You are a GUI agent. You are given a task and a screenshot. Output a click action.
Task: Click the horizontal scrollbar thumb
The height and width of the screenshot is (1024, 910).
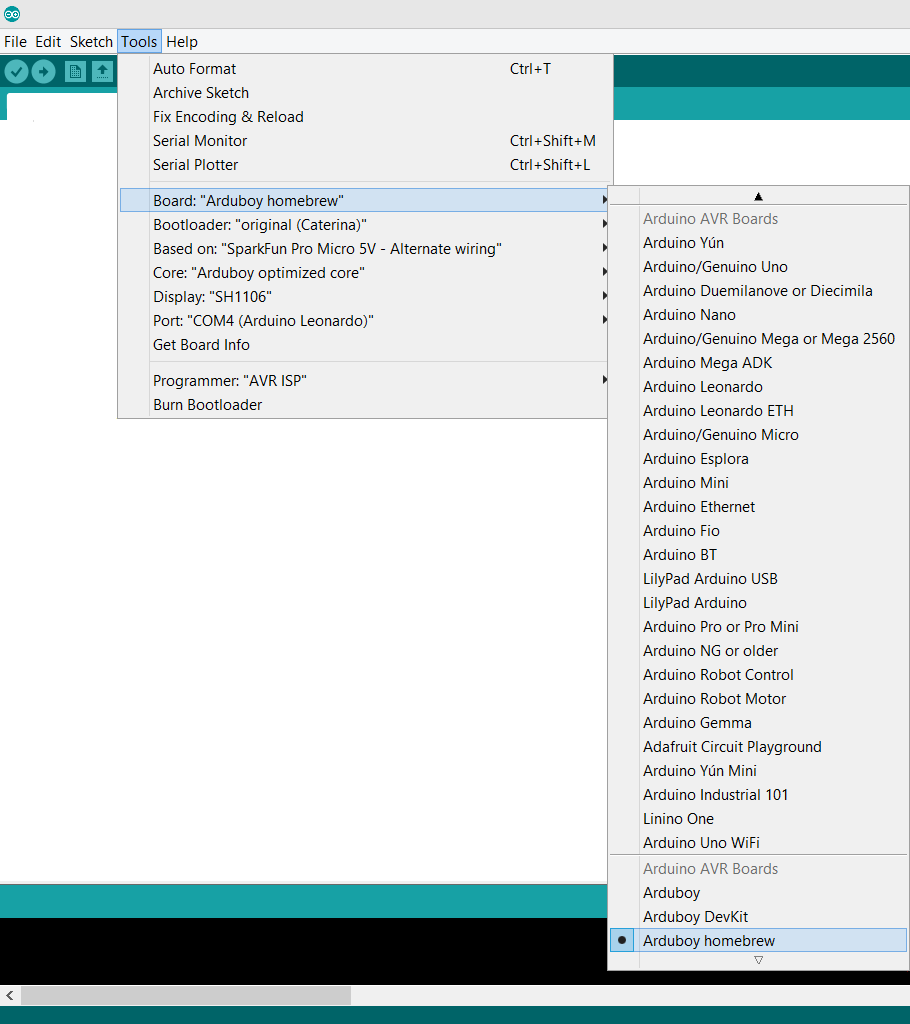click(x=185, y=995)
